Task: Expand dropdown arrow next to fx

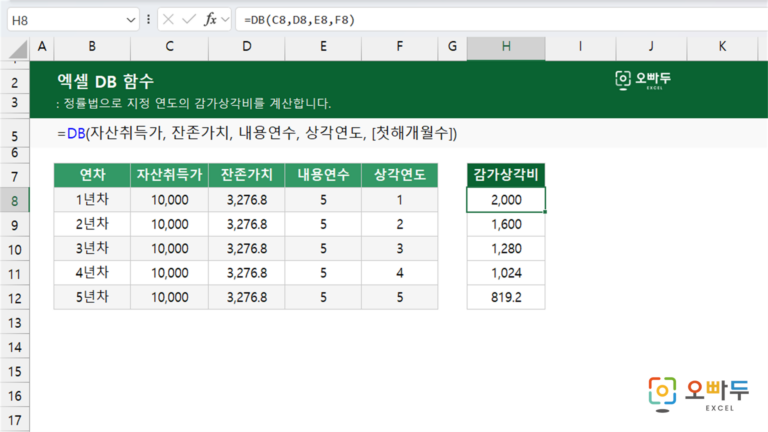Action: (x=225, y=20)
